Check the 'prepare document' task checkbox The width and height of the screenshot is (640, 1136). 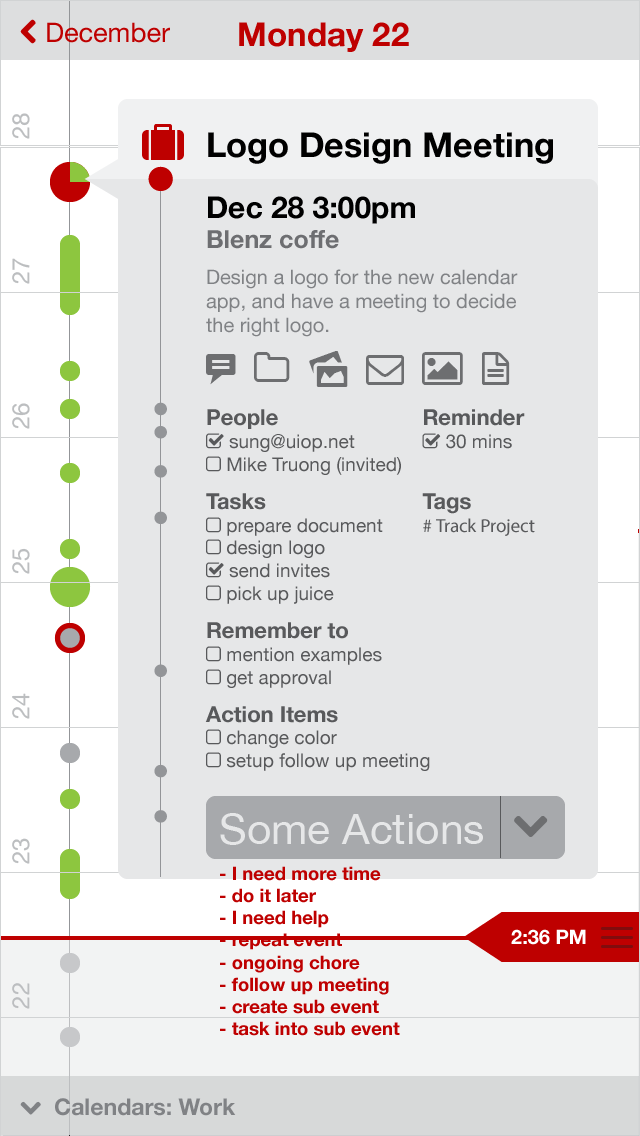pos(213,525)
